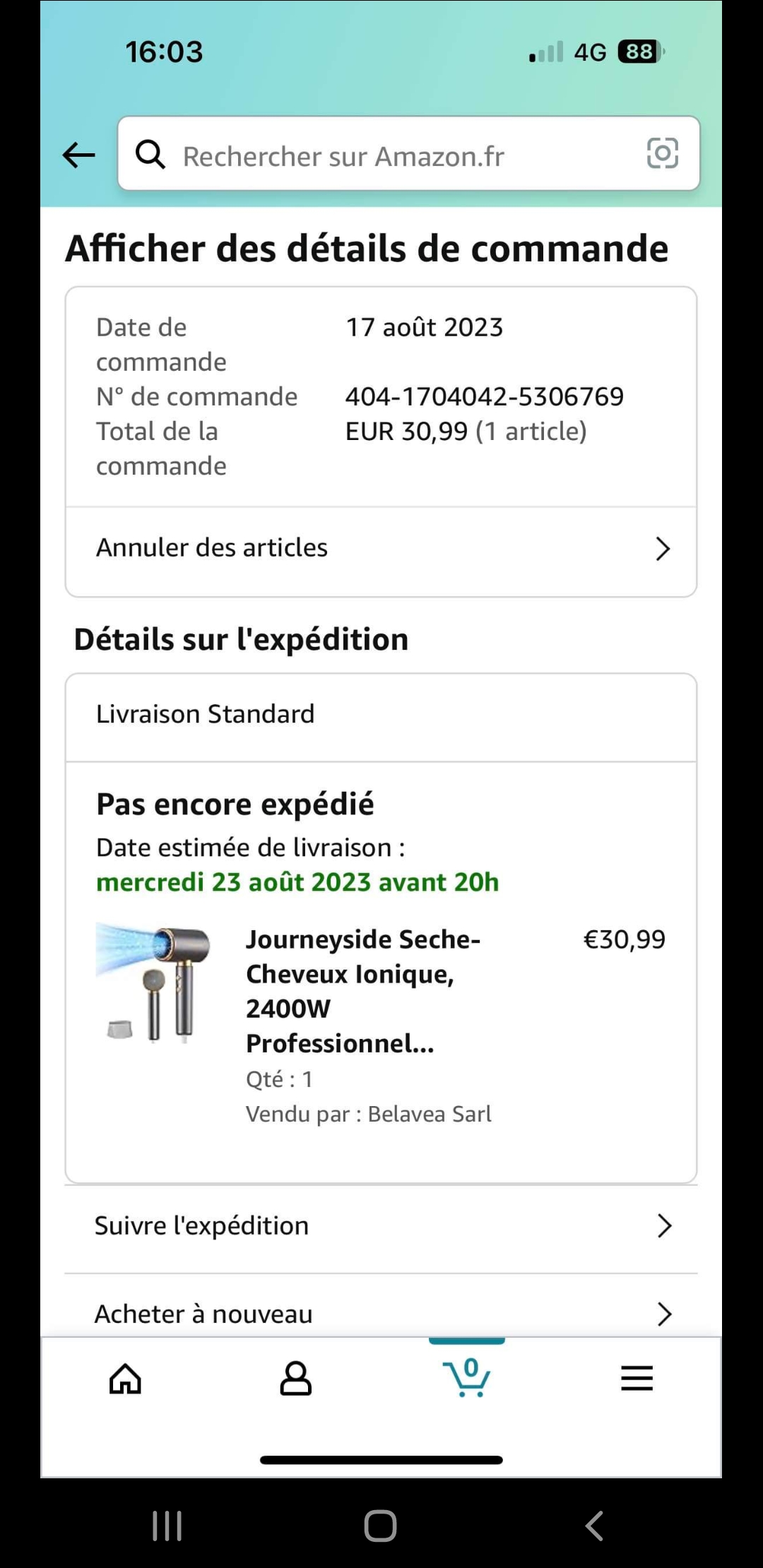Expand chevron next to Acheter à nouveau

(663, 1314)
